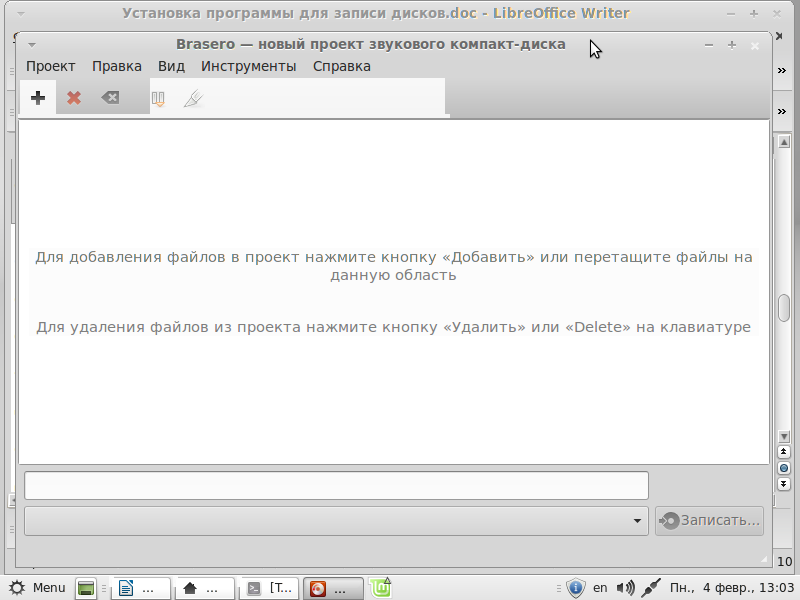This screenshot has width=800, height=600.
Task: Open the Справка menu
Action: point(341,66)
